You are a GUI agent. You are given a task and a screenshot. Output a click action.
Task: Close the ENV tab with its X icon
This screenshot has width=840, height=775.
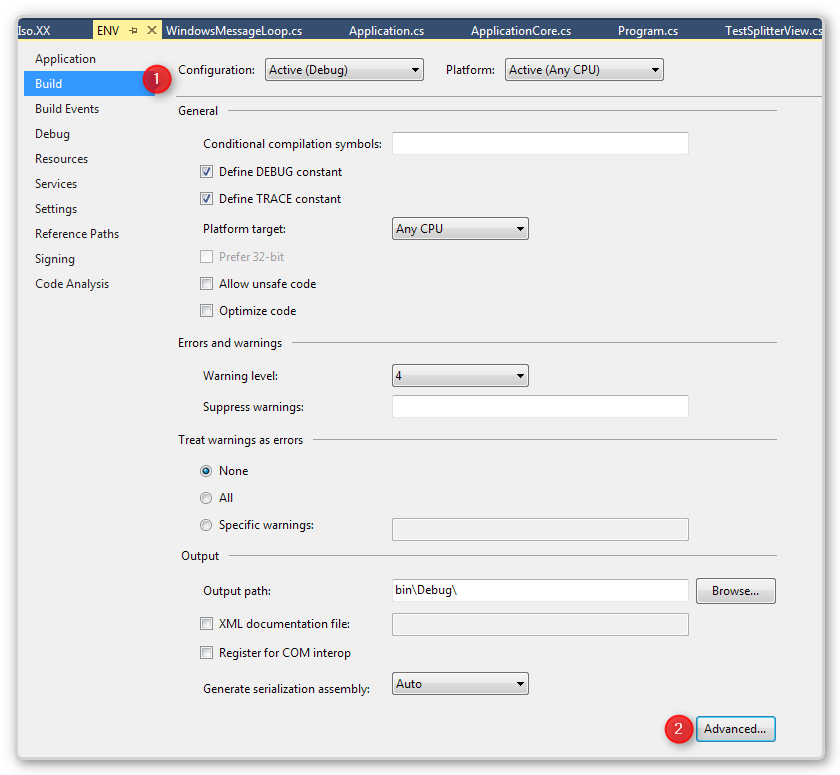pyautogui.click(x=151, y=30)
